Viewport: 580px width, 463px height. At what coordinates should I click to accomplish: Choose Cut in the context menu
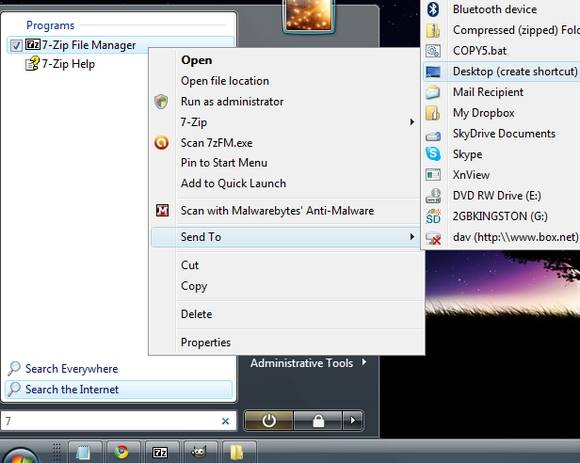[x=287, y=265]
